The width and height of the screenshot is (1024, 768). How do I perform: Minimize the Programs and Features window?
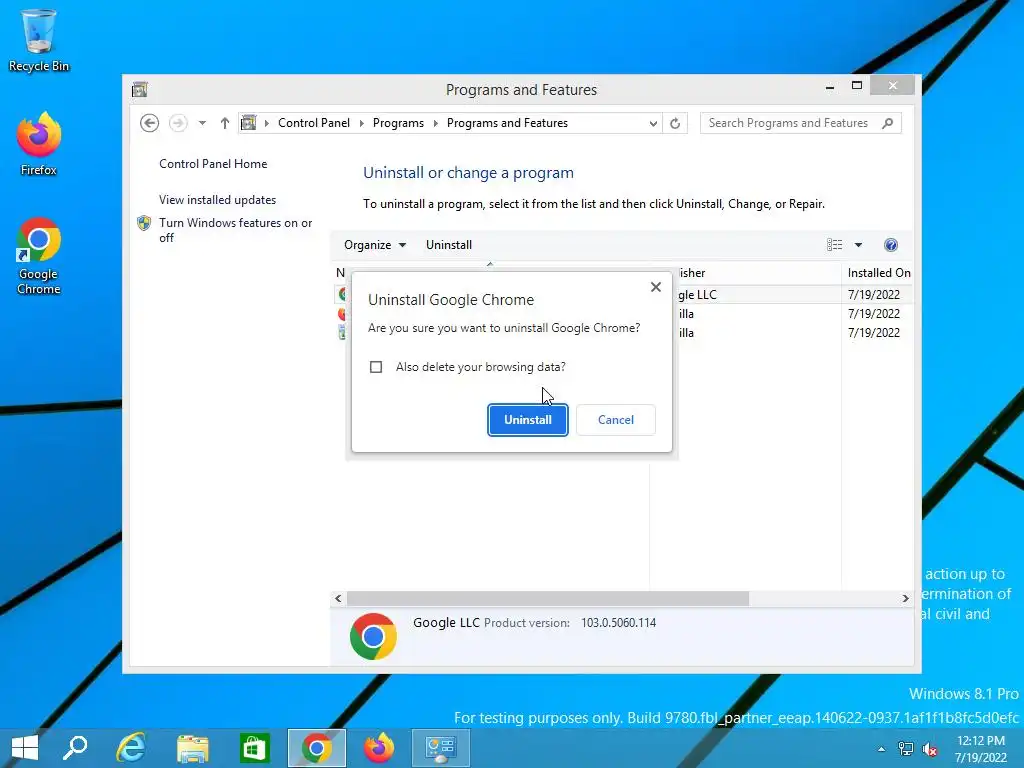click(830, 86)
